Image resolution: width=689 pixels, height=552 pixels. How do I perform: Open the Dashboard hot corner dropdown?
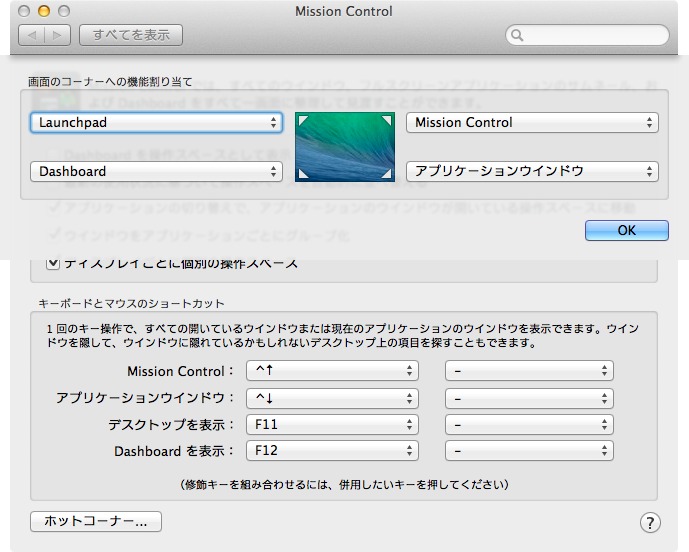tap(156, 171)
